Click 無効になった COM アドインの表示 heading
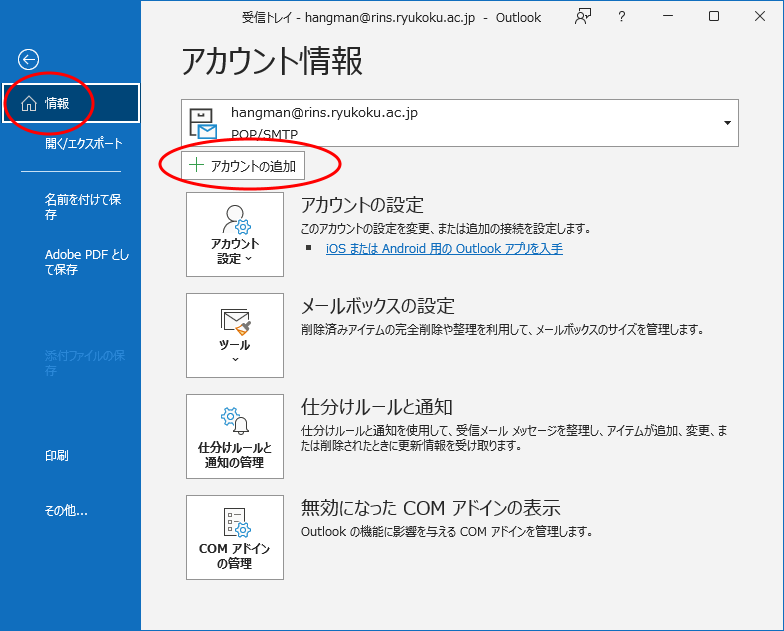This screenshot has height=631, width=784. 430,508
